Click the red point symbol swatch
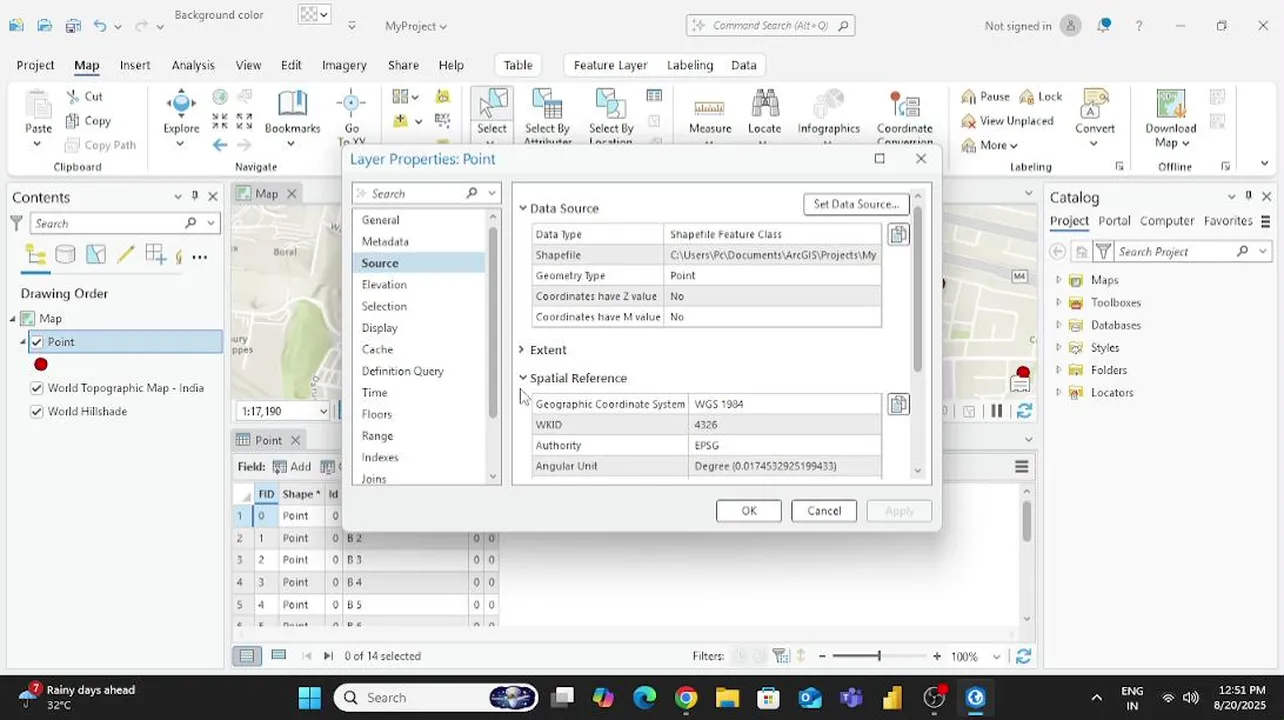 click(x=41, y=365)
